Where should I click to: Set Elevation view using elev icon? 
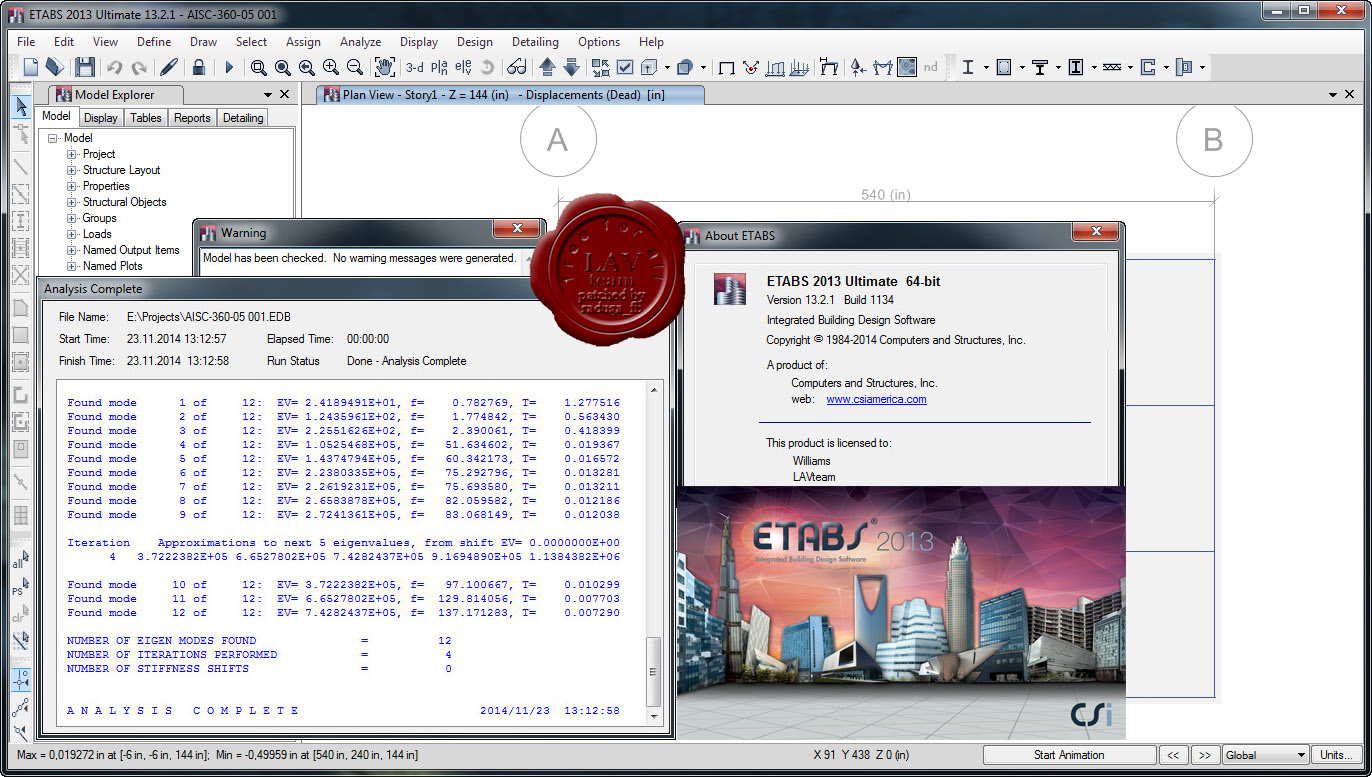[463, 67]
